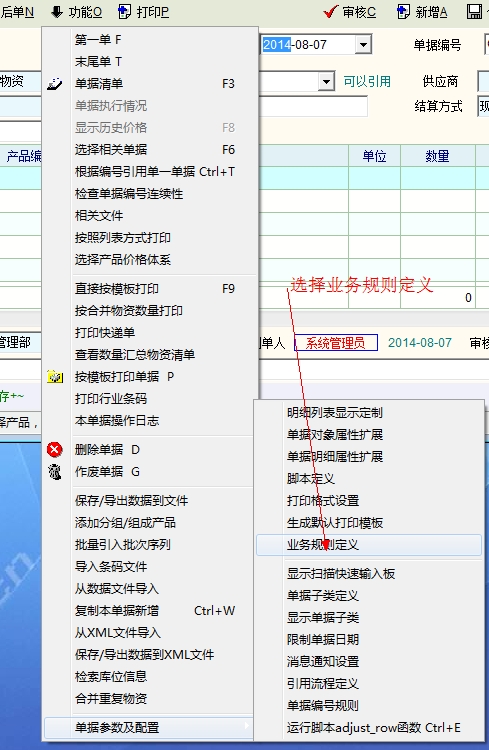Click the red checkmark 审核C icon
489x750 pixels.
[331, 11]
